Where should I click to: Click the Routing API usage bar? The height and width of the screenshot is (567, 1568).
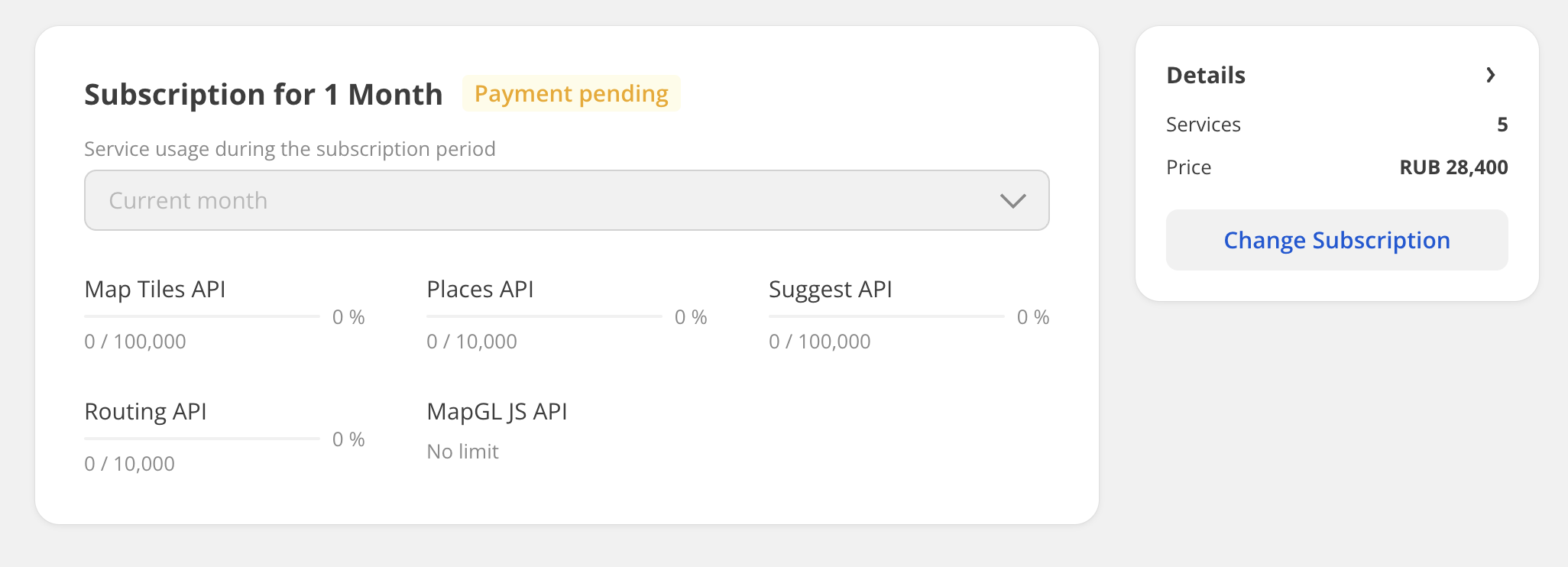pyautogui.click(x=202, y=438)
